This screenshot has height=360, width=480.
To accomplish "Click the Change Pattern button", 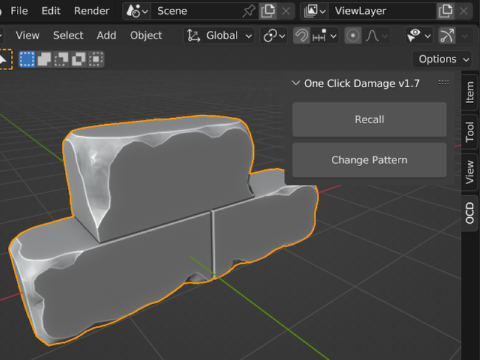I will coord(369,160).
